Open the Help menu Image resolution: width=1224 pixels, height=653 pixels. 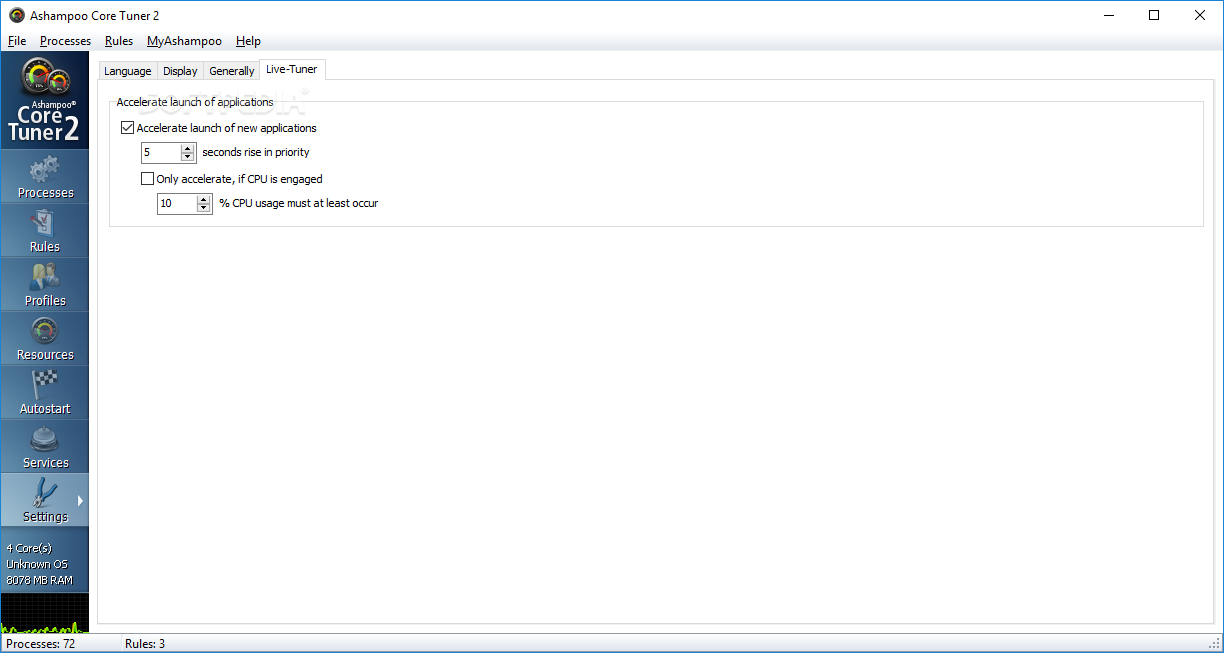point(248,41)
